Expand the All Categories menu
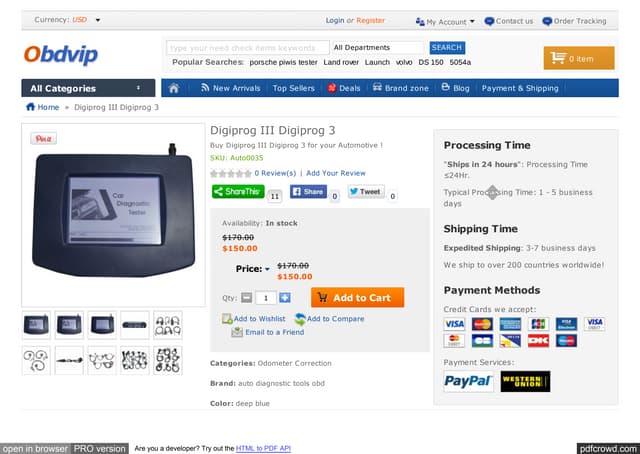 coord(88,88)
